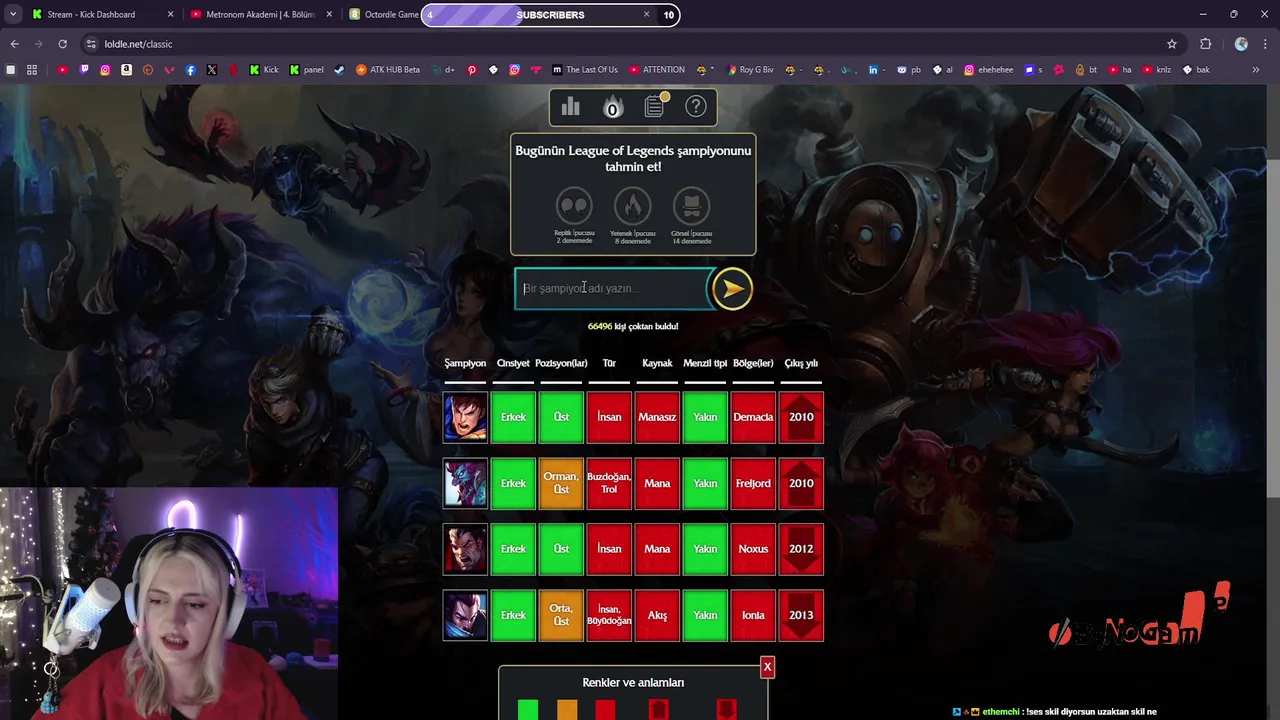This screenshot has height=720, width=1280.
Task: Select the Akış resource cell
Action: (x=657, y=615)
